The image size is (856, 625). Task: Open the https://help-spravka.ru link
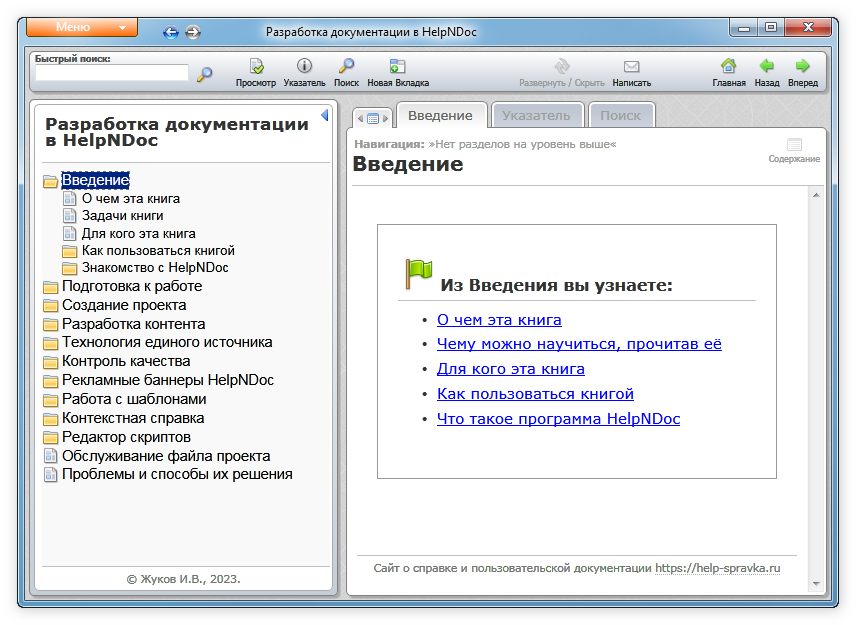(x=717, y=568)
